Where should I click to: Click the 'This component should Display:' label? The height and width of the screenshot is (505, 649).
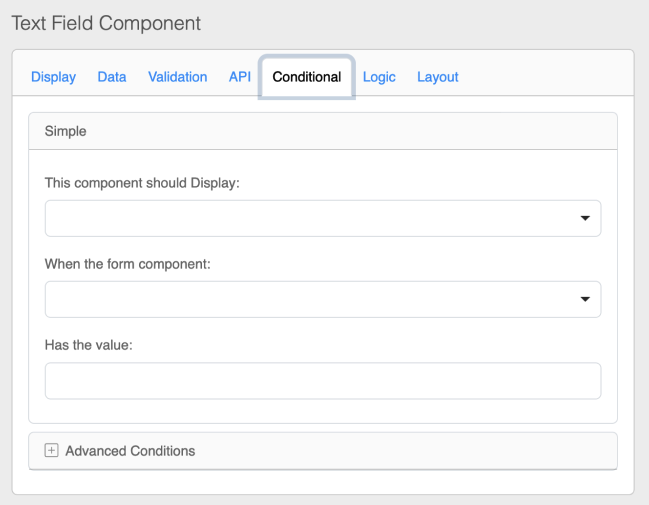[x=142, y=184]
